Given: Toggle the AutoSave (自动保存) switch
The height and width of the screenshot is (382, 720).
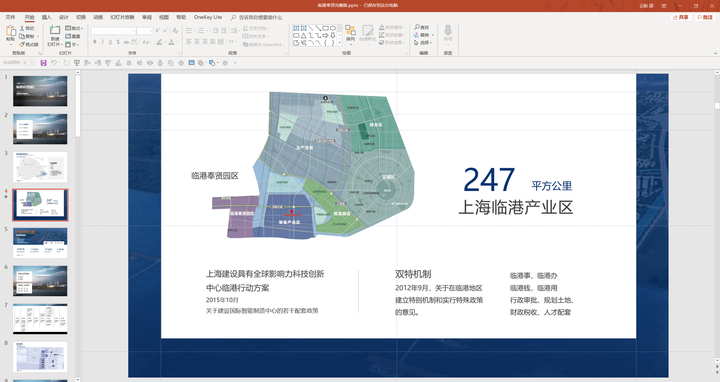Looking at the screenshot, I should pyautogui.click(x=28, y=63).
